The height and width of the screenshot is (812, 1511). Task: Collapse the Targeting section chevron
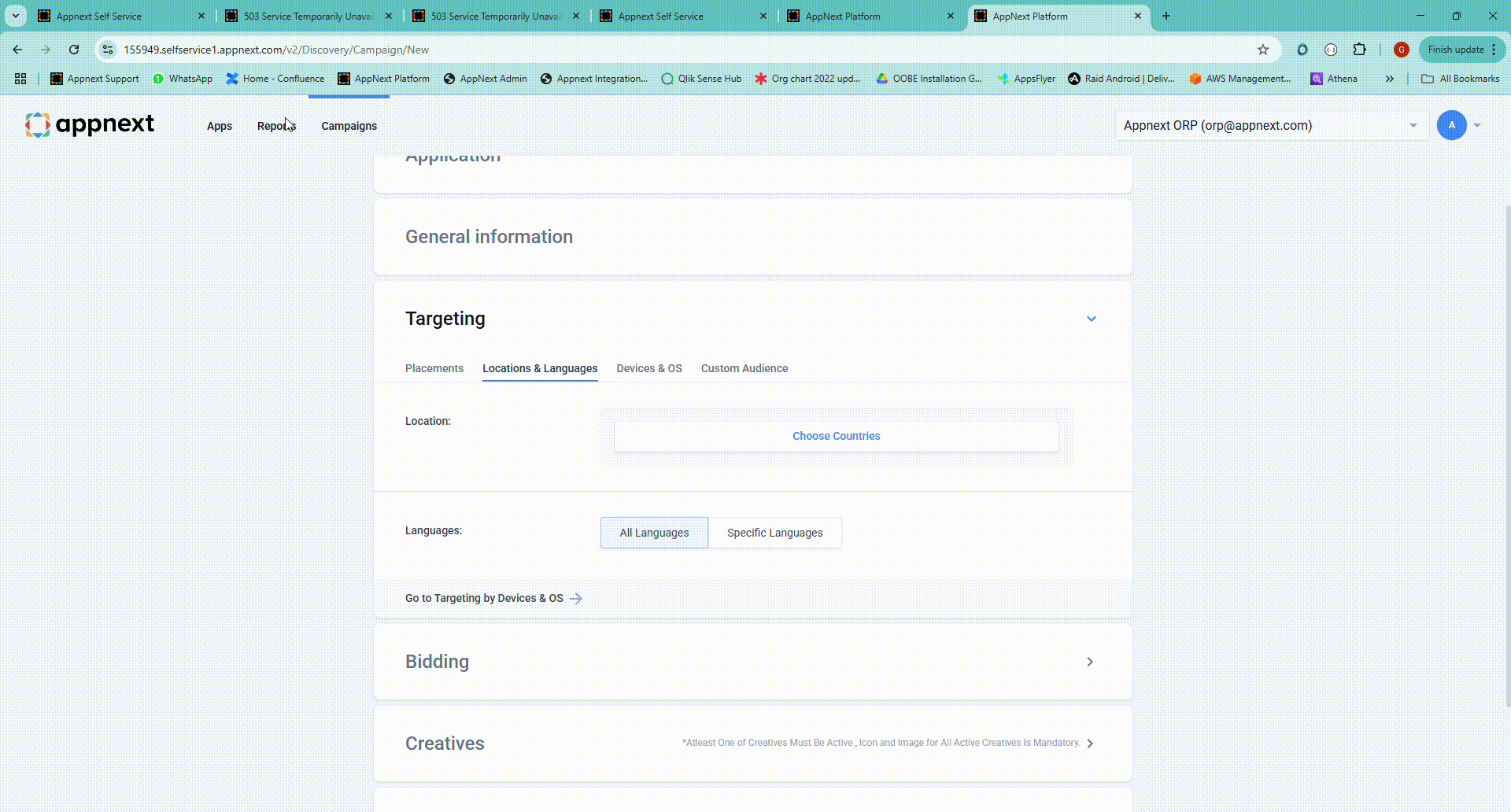point(1092,319)
